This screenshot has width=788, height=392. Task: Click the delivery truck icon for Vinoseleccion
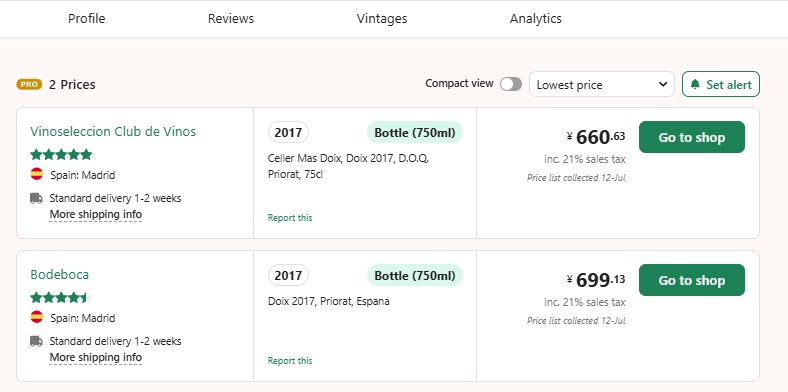36,198
